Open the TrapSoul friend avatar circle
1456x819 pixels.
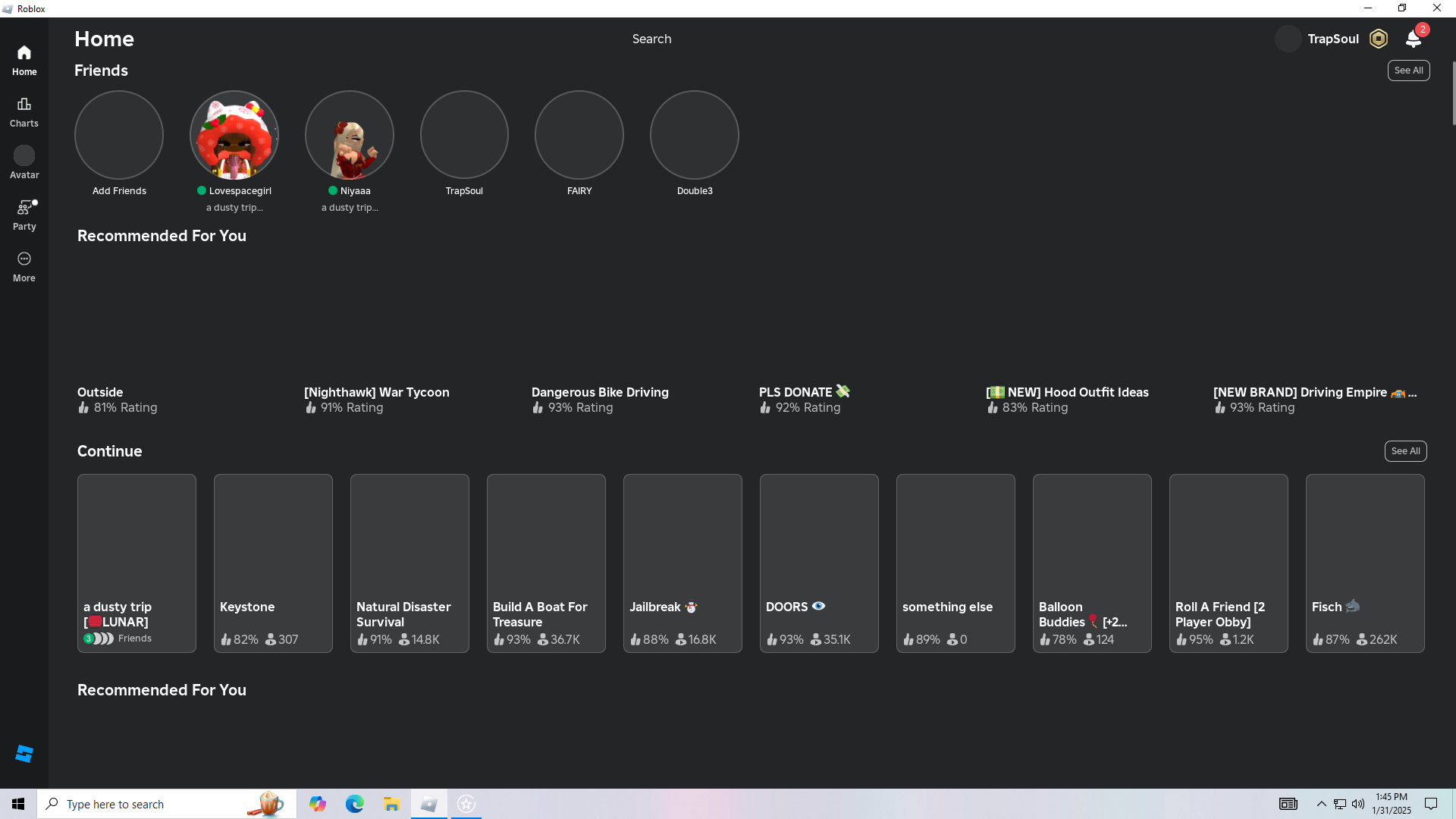(464, 135)
